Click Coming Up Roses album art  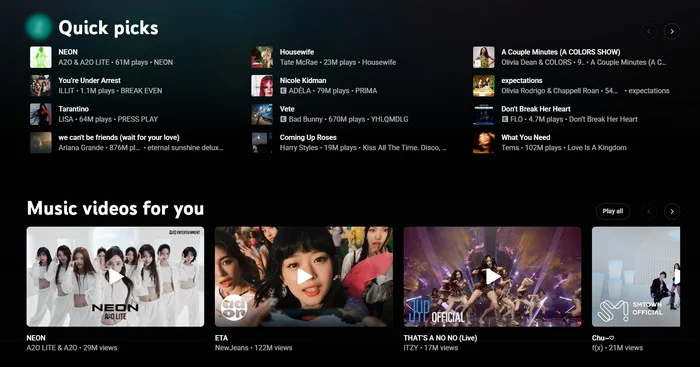[x=262, y=143]
